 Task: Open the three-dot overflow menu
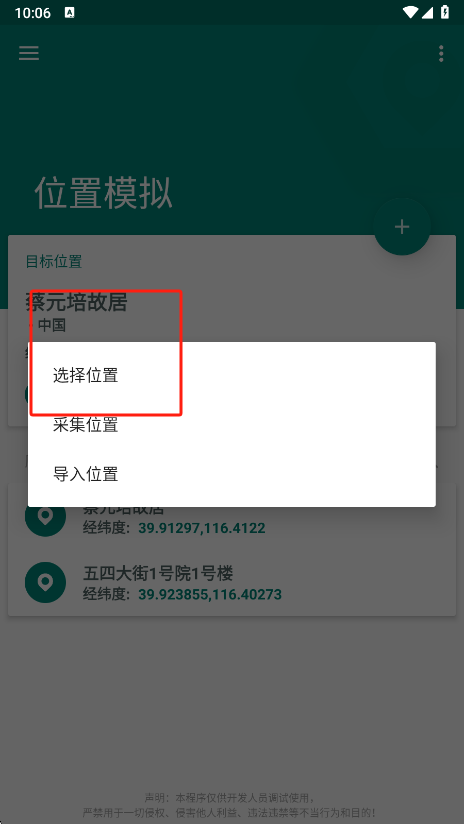pos(441,53)
